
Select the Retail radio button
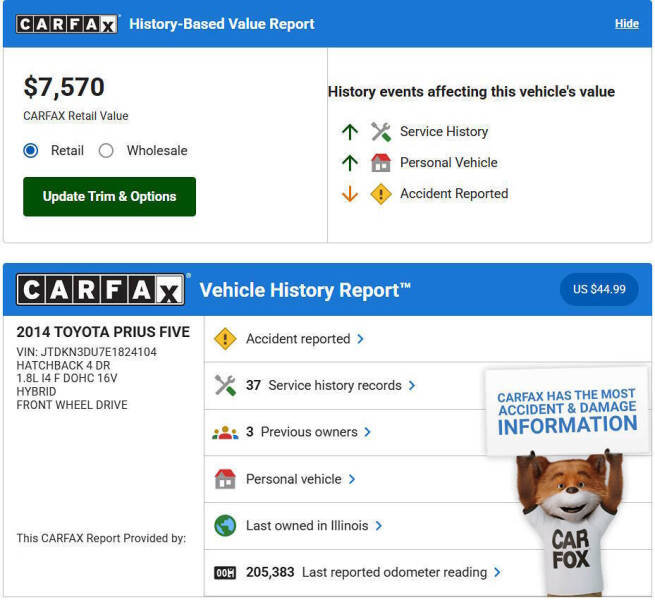(x=31, y=151)
